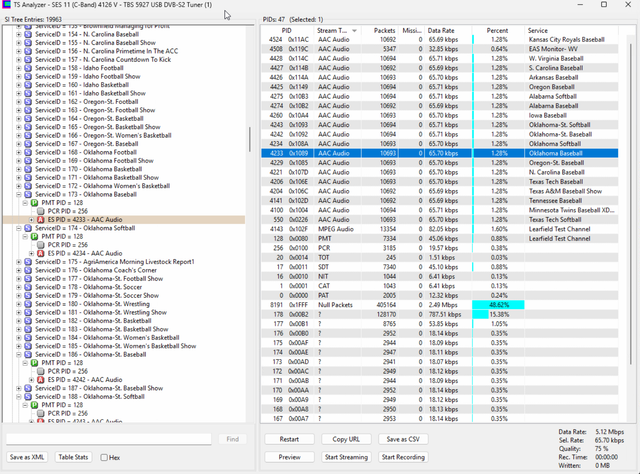Click the service icon for ServiceID 178 Soccer
Screen dimensions: 640x474
click(28, 287)
